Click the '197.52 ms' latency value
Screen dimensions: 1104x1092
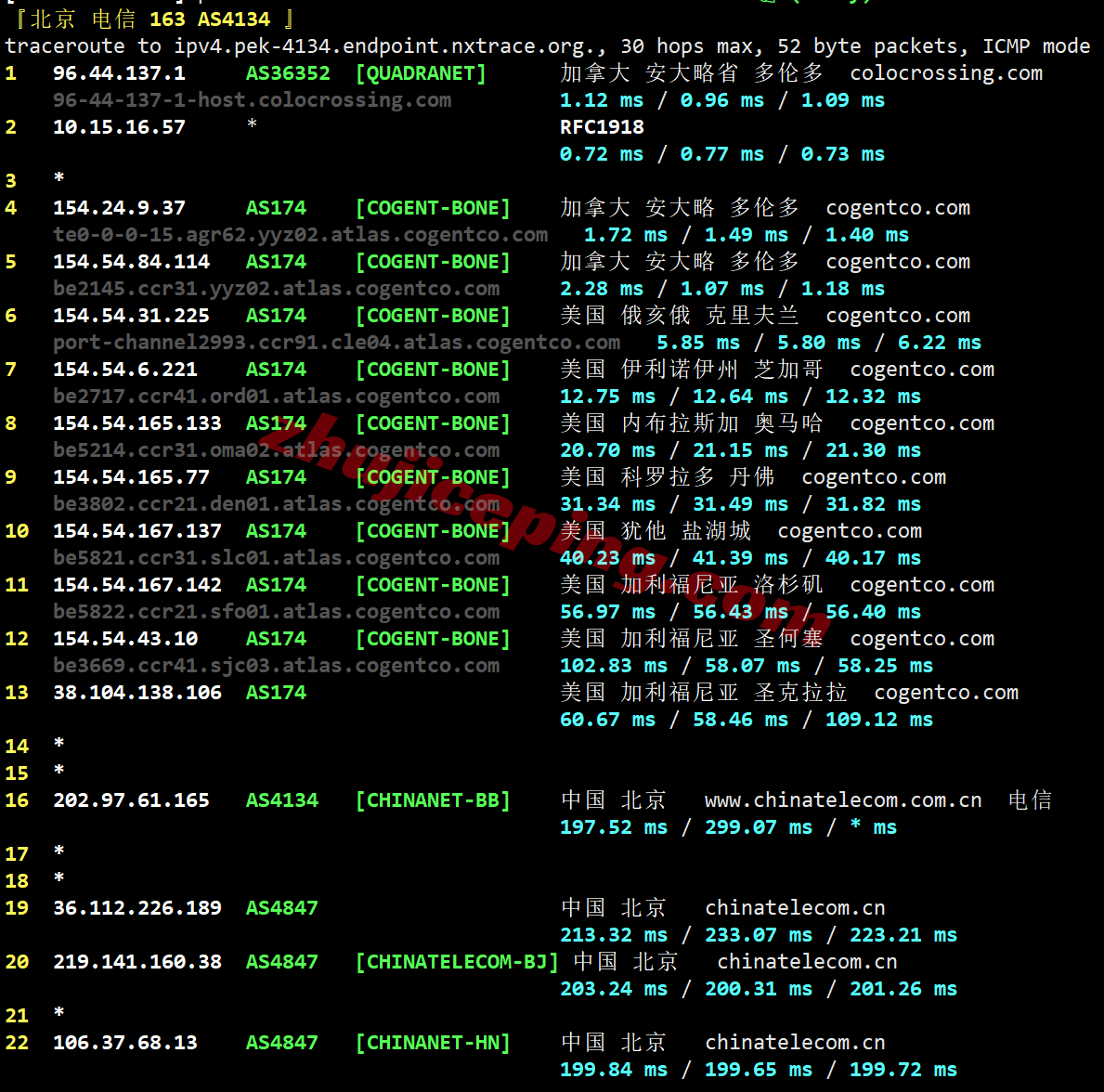[614, 827]
